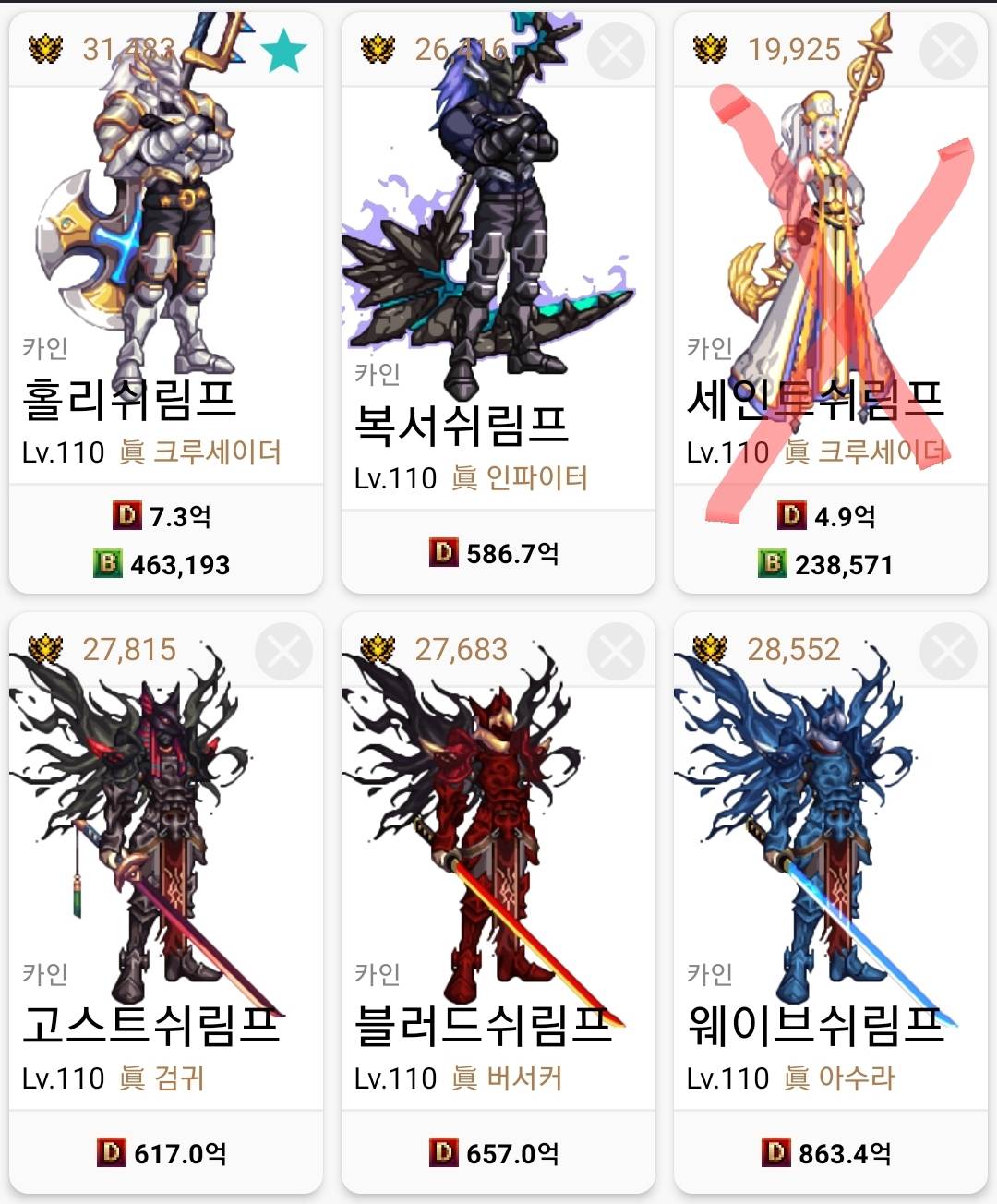Click fame emblem icon next to 27,815
Viewport: 997px width, 1204px height.
click(x=45, y=649)
